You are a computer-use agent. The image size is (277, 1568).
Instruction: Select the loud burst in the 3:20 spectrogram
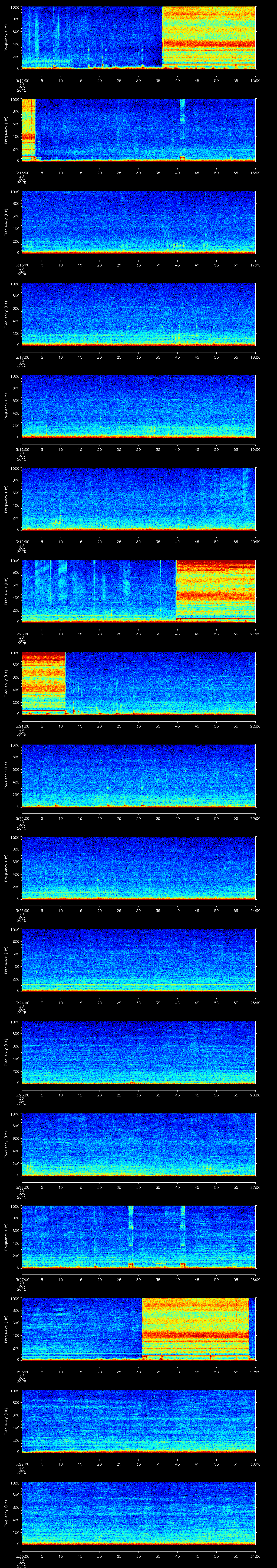pyautogui.click(x=216, y=590)
